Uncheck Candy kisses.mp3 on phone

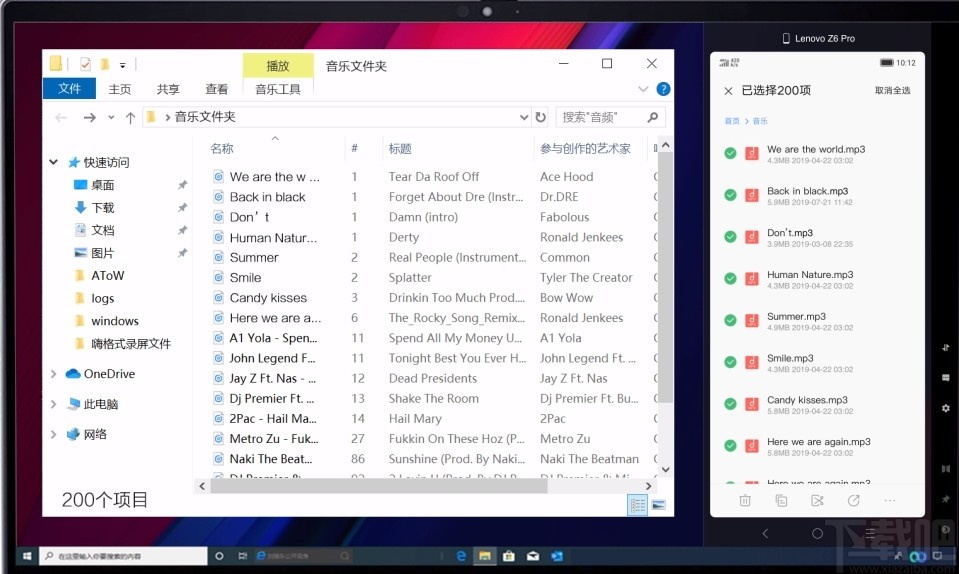[730, 404]
